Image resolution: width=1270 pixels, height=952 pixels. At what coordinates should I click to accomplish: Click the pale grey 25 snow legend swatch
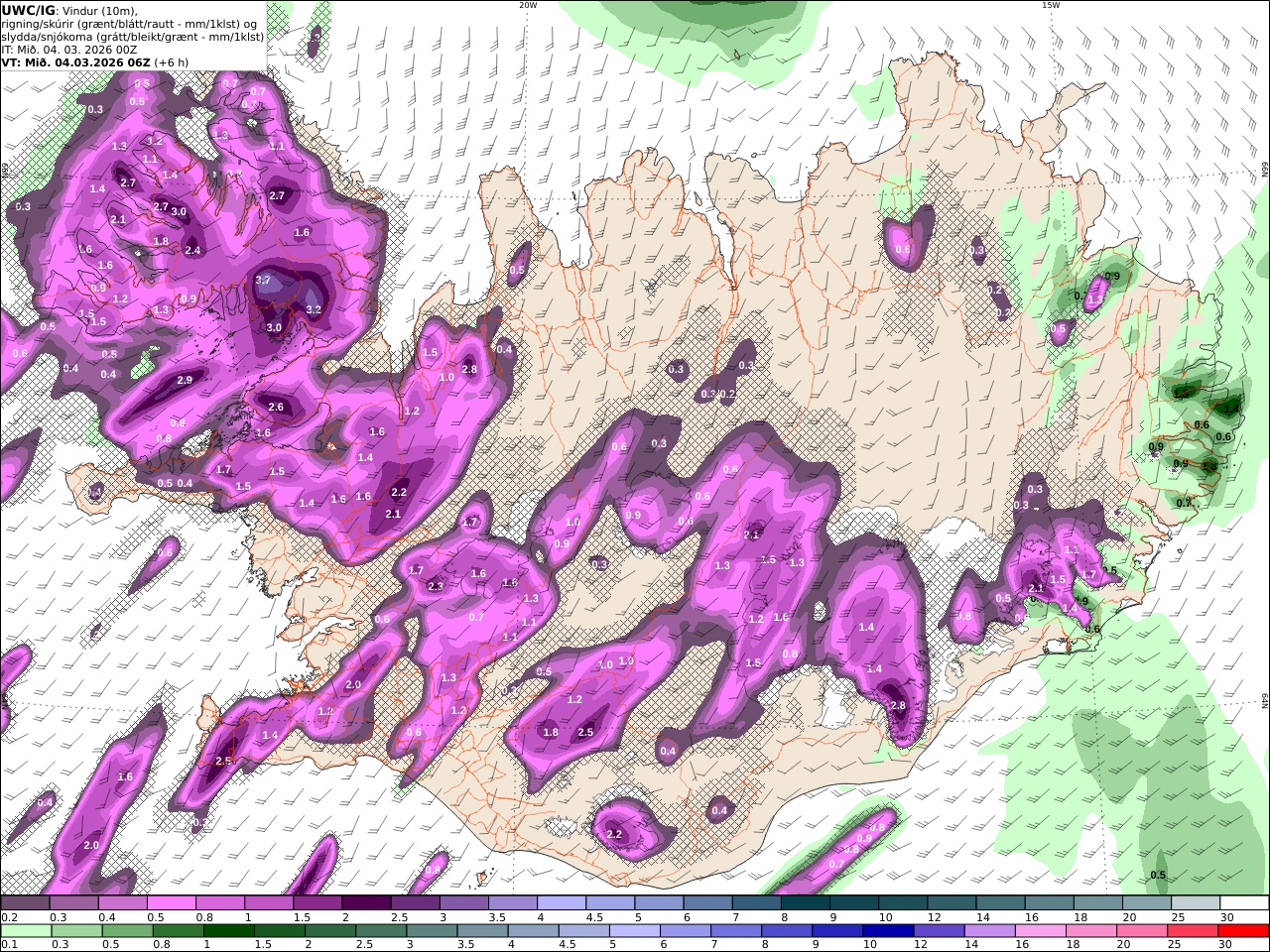(1194, 903)
